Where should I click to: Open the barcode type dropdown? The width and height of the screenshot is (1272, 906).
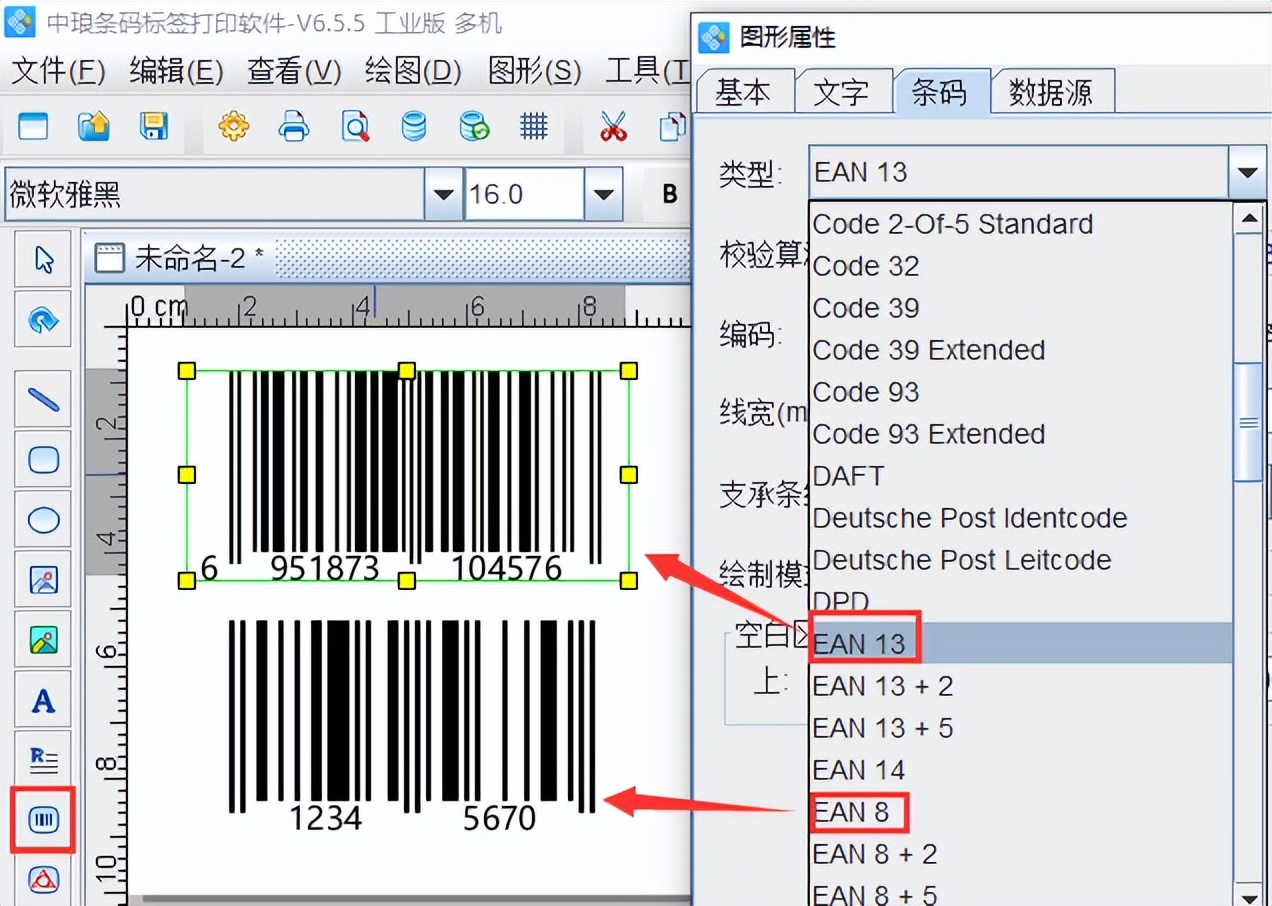(x=1247, y=172)
